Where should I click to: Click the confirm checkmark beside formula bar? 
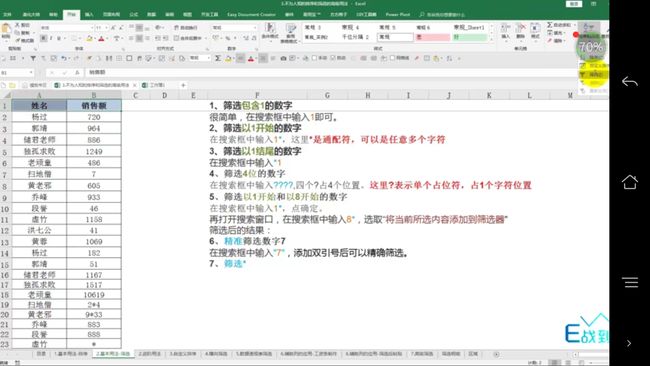click(64, 73)
